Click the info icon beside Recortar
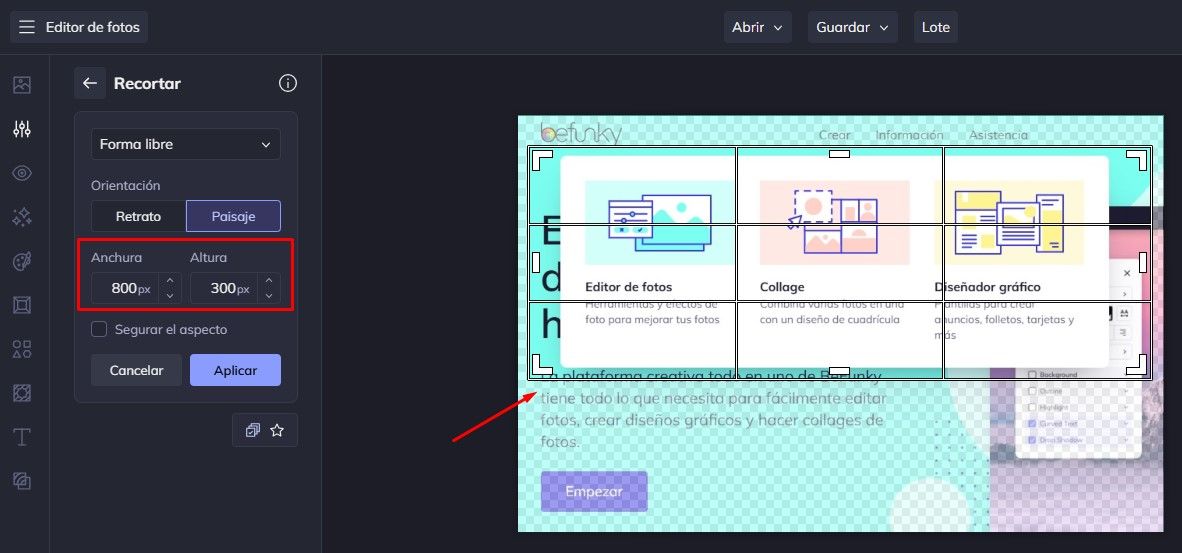This screenshot has height=553, width=1182. click(288, 83)
